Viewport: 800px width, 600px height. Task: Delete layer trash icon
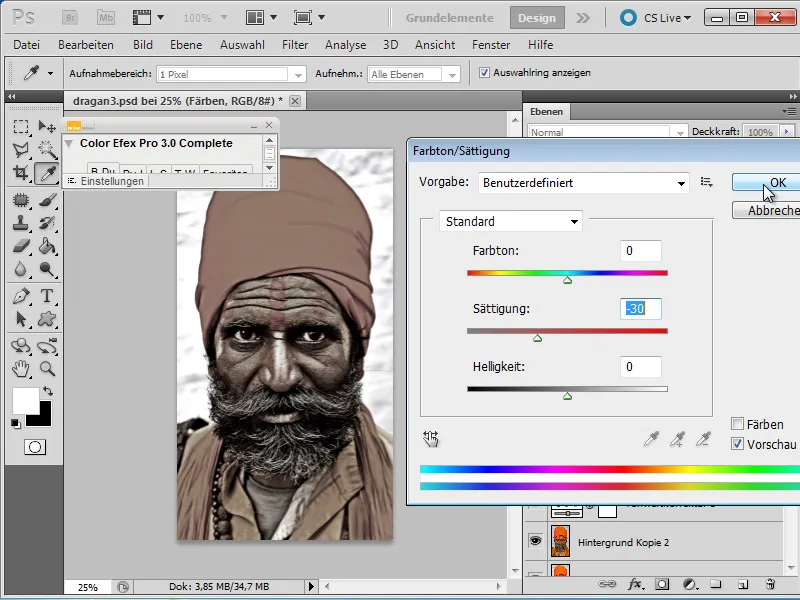(x=770, y=584)
